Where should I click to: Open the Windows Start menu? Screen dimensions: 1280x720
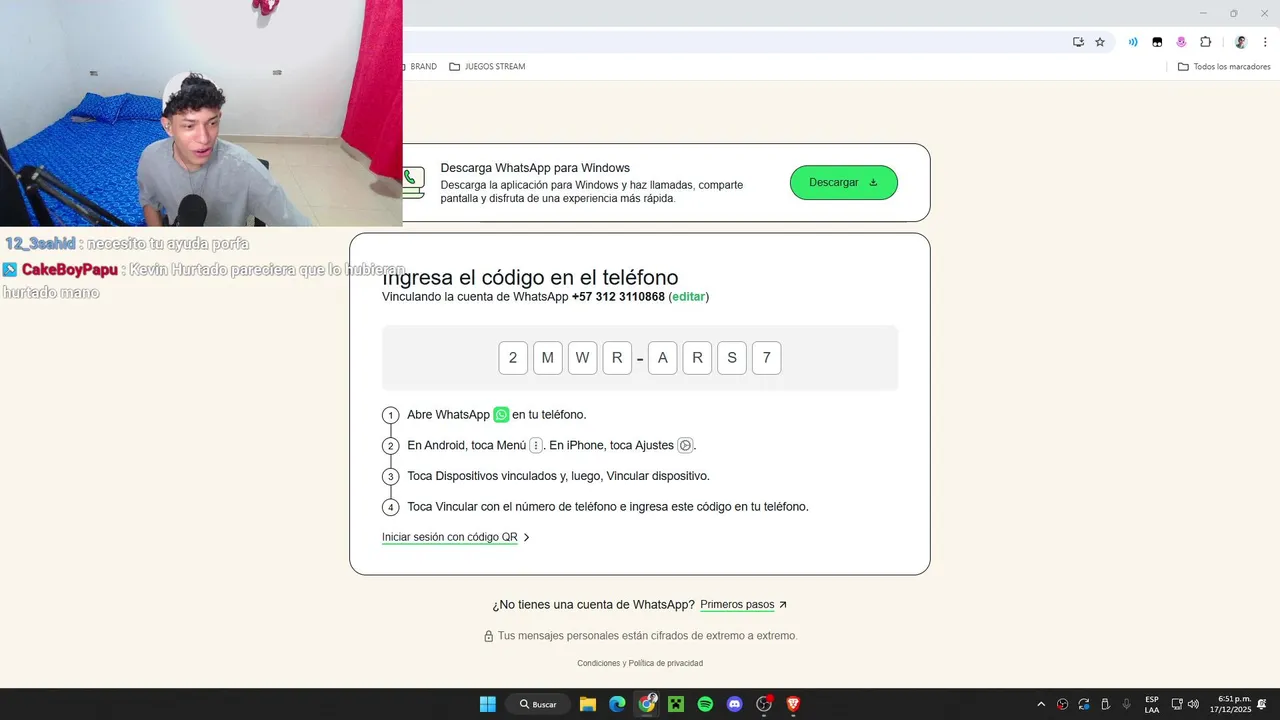tap(487, 704)
